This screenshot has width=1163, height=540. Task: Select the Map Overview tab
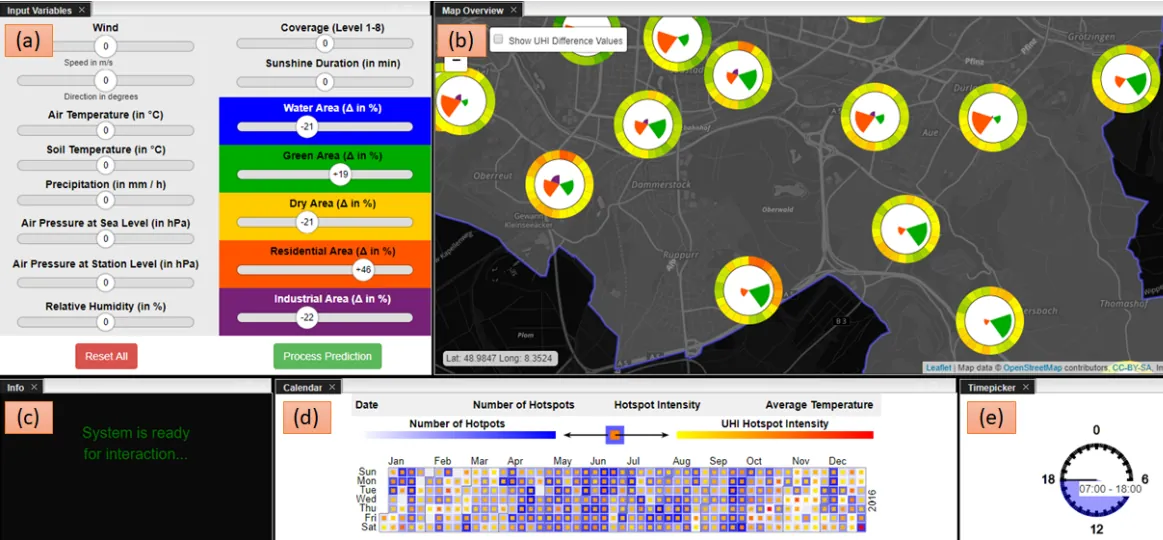(472, 10)
